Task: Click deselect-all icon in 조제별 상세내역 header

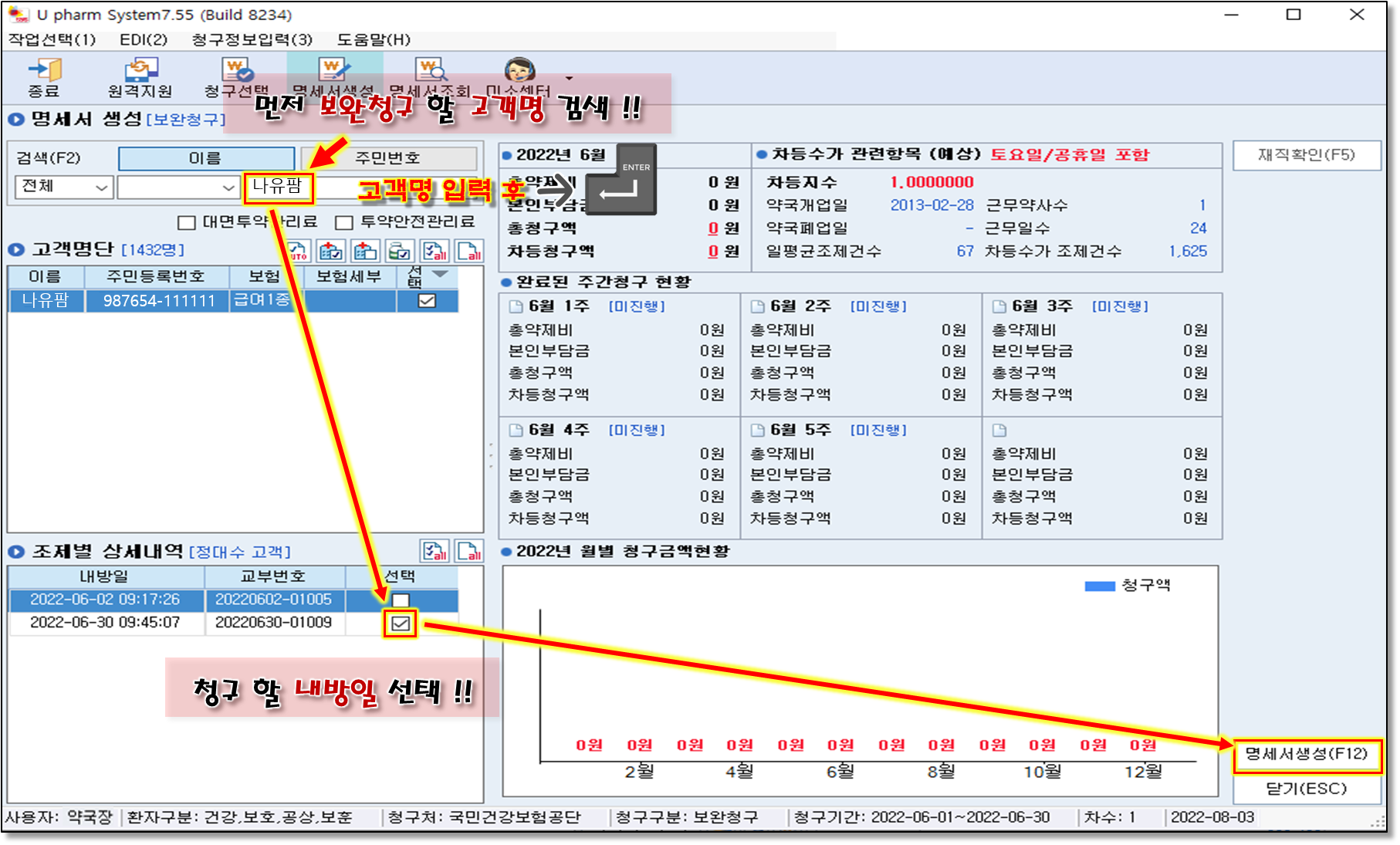Action: tap(468, 551)
